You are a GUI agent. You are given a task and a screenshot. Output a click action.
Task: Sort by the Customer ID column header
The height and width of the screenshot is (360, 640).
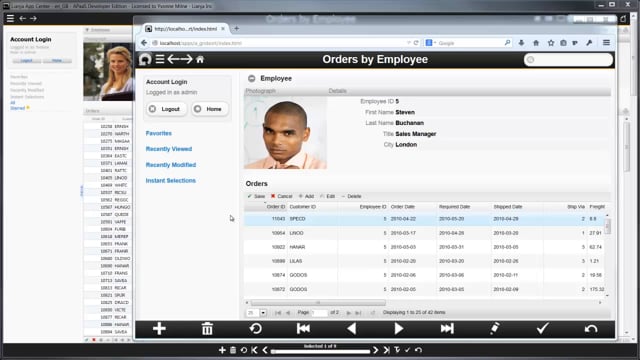[x=312, y=207]
